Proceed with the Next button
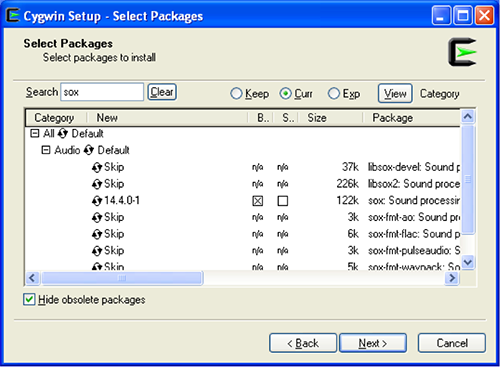The image size is (500, 367). (373, 343)
